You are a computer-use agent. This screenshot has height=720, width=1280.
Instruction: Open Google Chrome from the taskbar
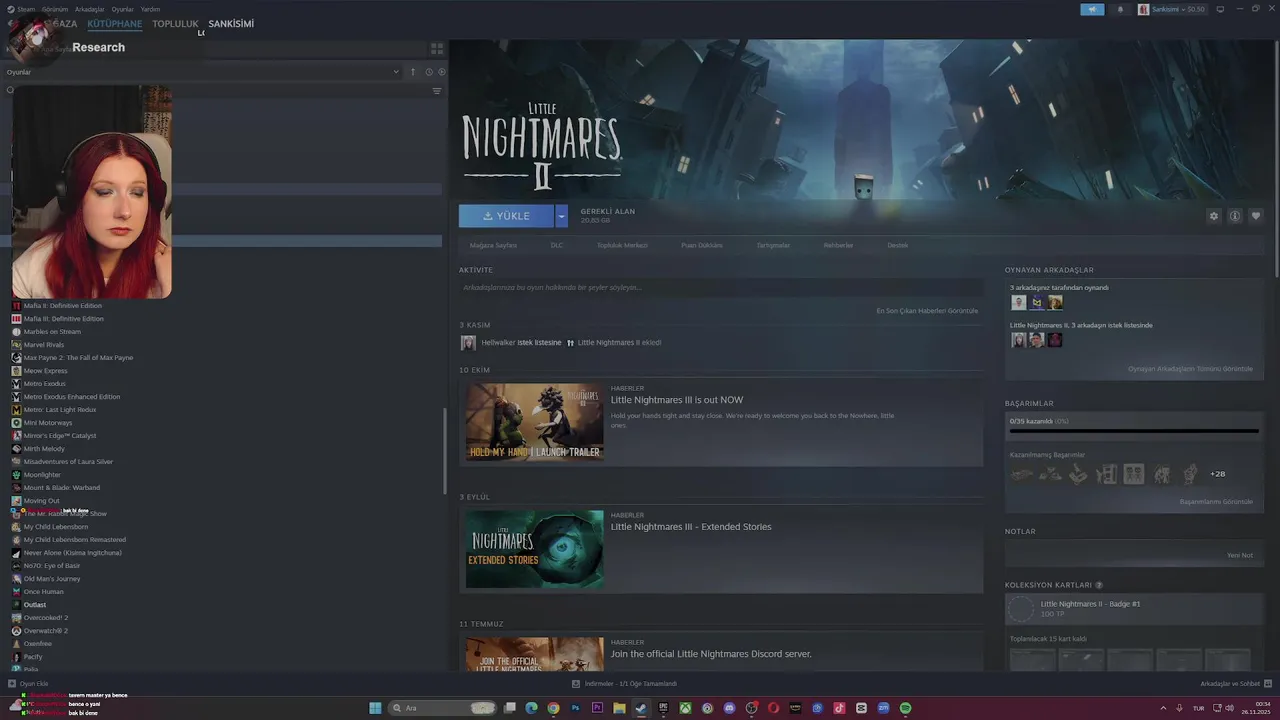click(553, 708)
